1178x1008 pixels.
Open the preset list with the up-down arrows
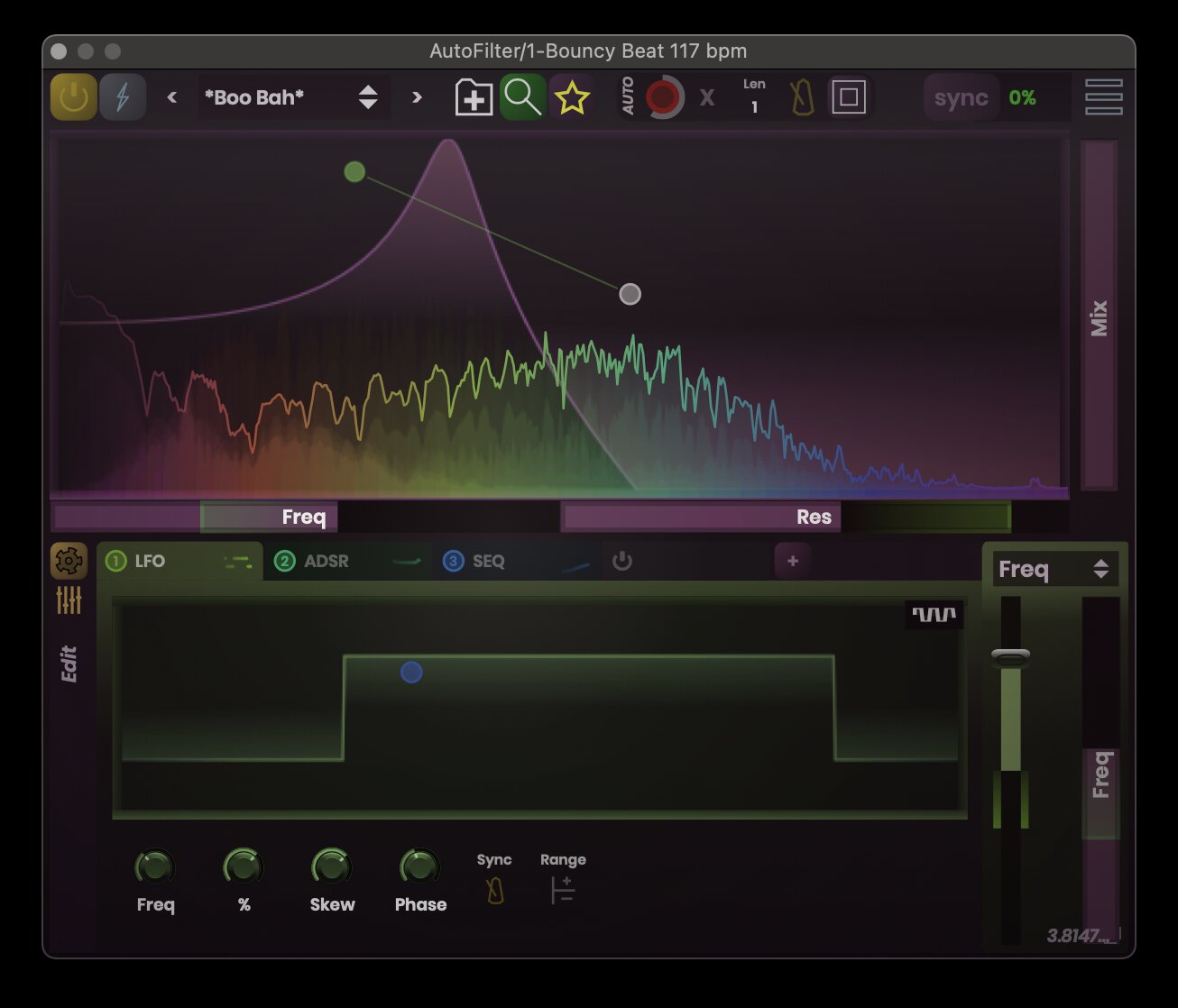click(368, 97)
